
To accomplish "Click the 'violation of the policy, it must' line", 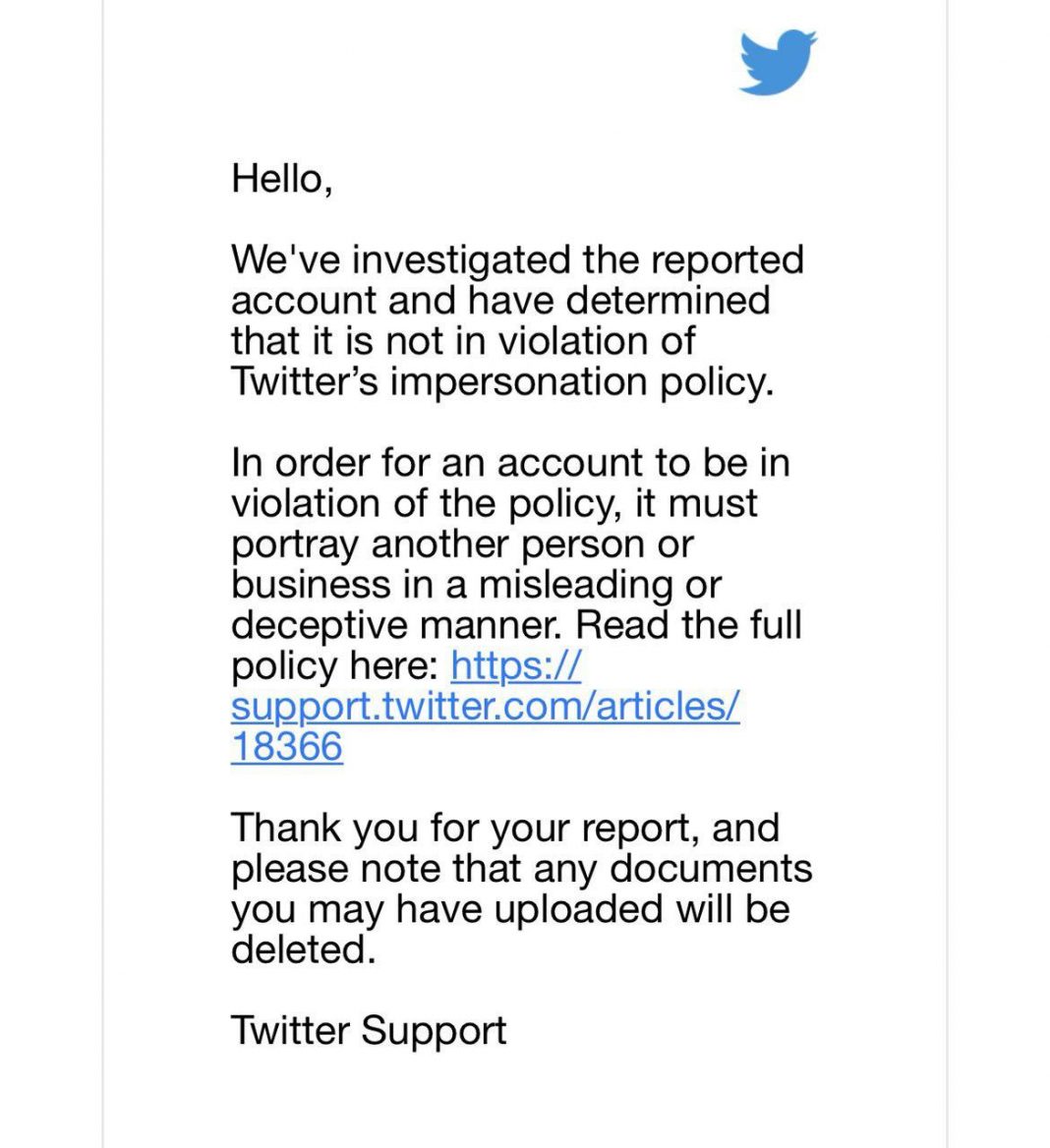I will 494,503.
